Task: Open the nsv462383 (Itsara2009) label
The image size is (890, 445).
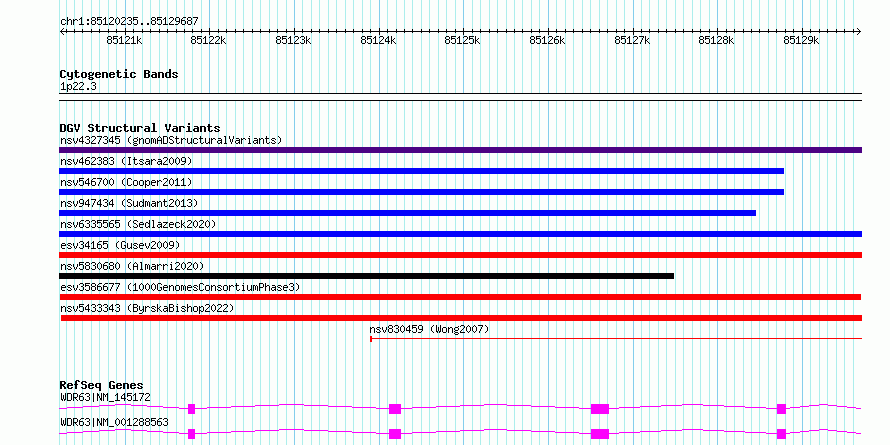Action: [x=126, y=161]
